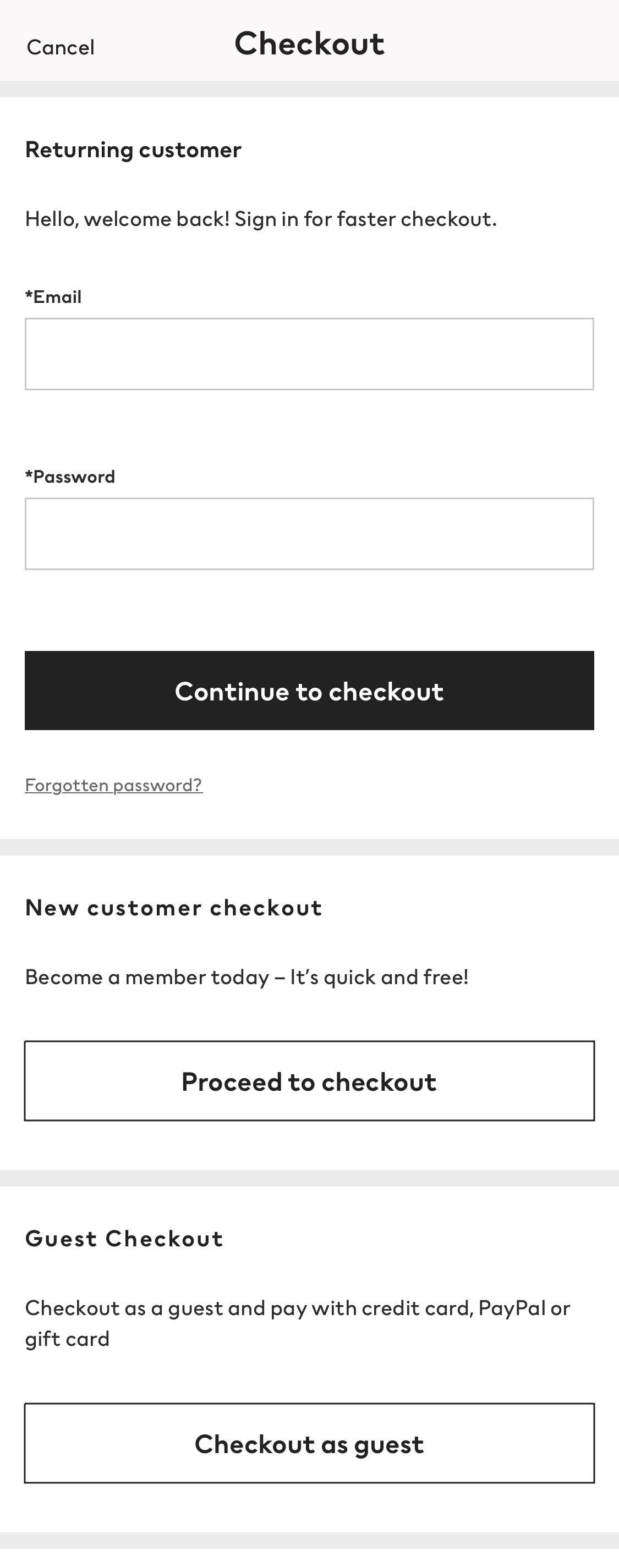
Task: Click the Email field label
Action: pos(53,297)
